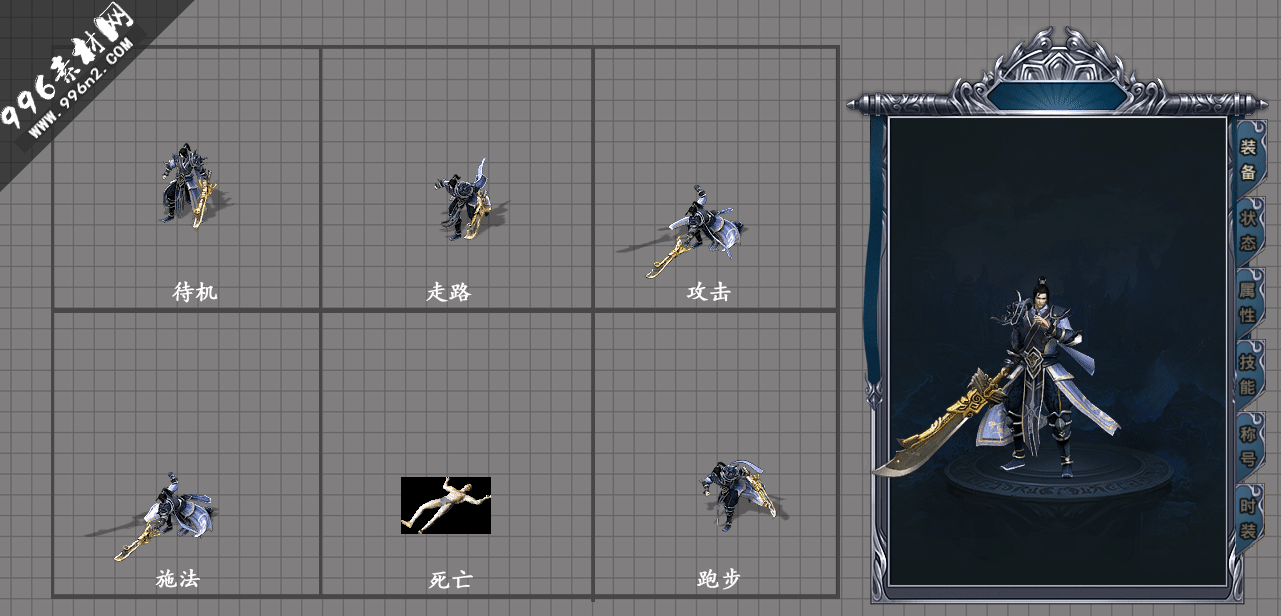This screenshot has width=1281, height=616.
Task: Switch to the 称号 title tab
Action: [x=1248, y=446]
